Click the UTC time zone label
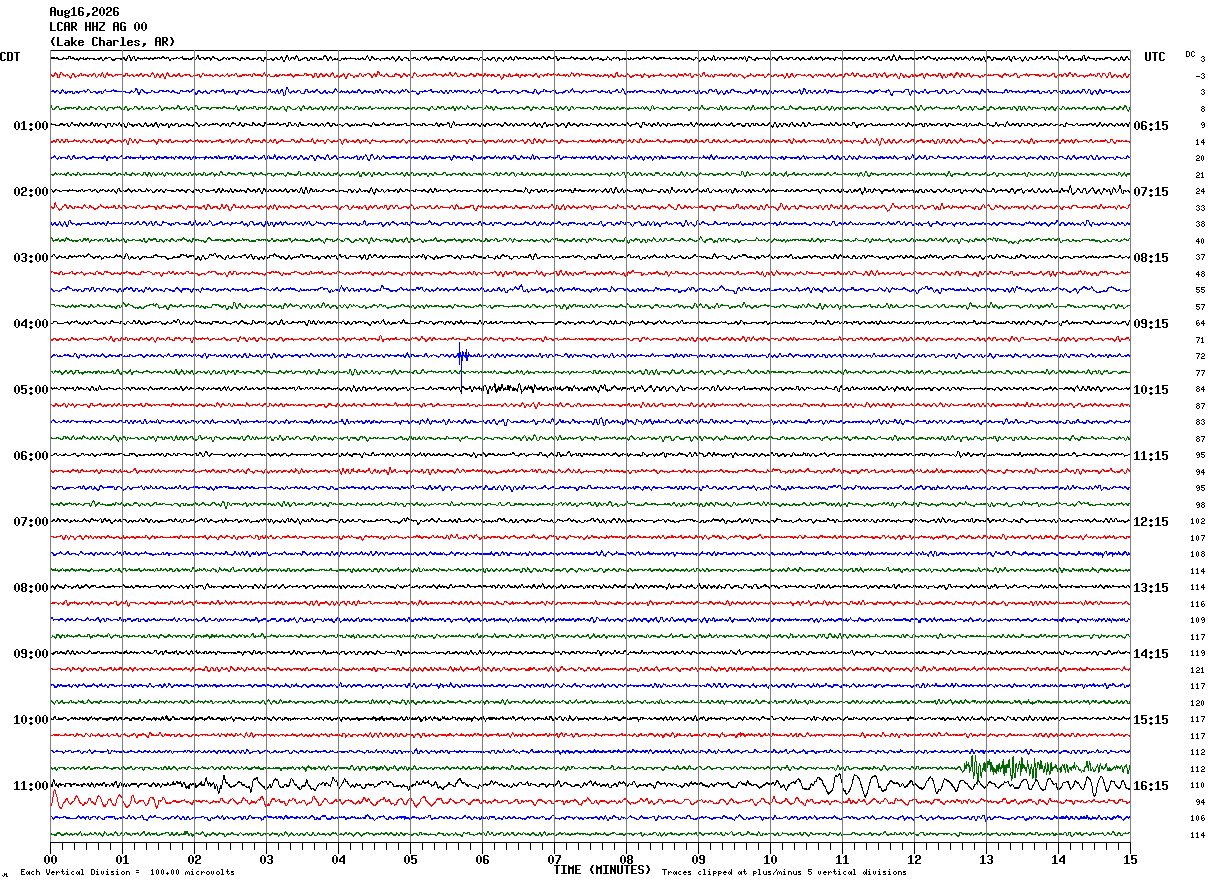The width and height of the screenshot is (1210, 886). click(x=1155, y=57)
